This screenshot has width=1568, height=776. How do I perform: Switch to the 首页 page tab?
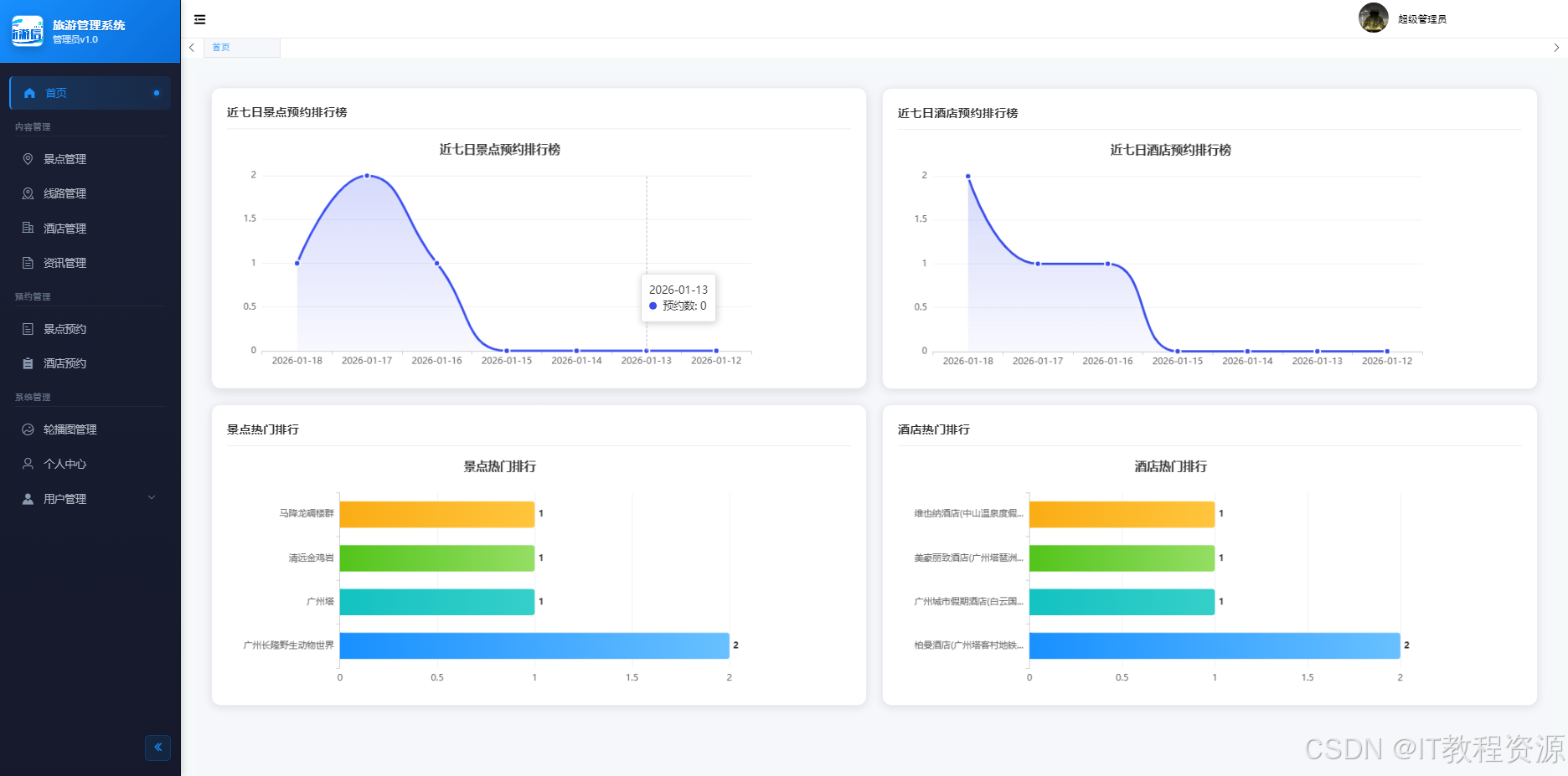(241, 48)
